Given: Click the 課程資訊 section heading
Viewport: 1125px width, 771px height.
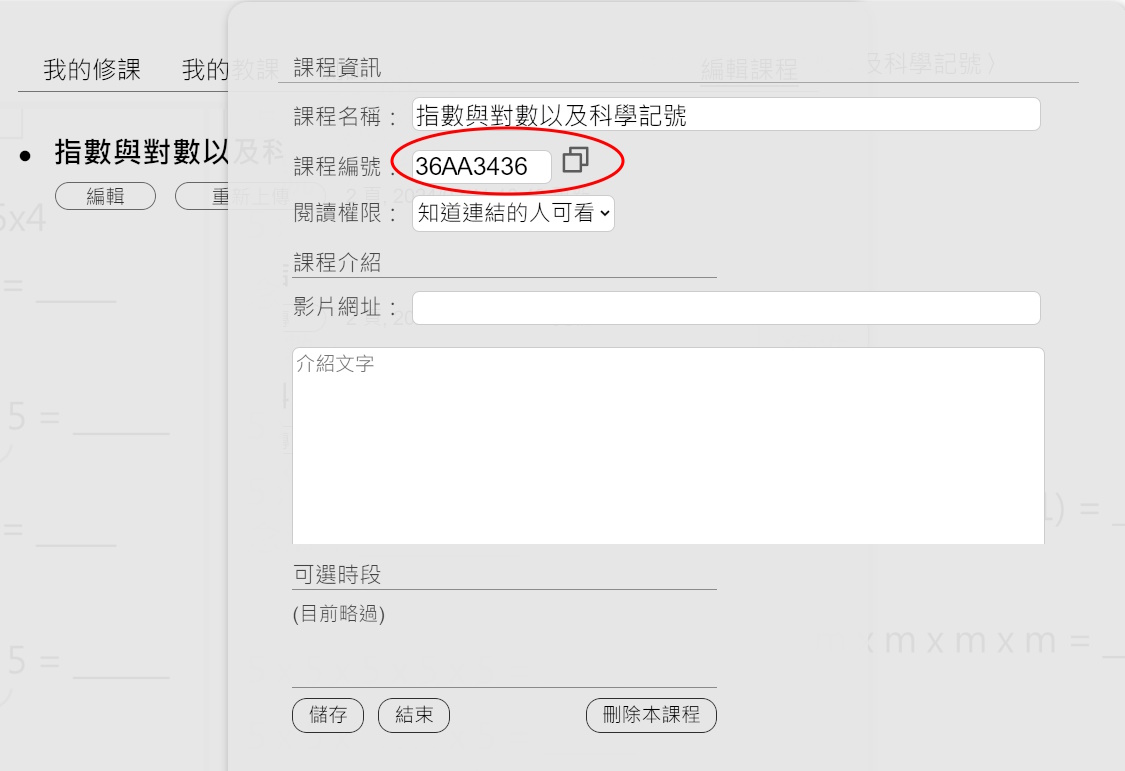Looking at the screenshot, I should (337, 68).
